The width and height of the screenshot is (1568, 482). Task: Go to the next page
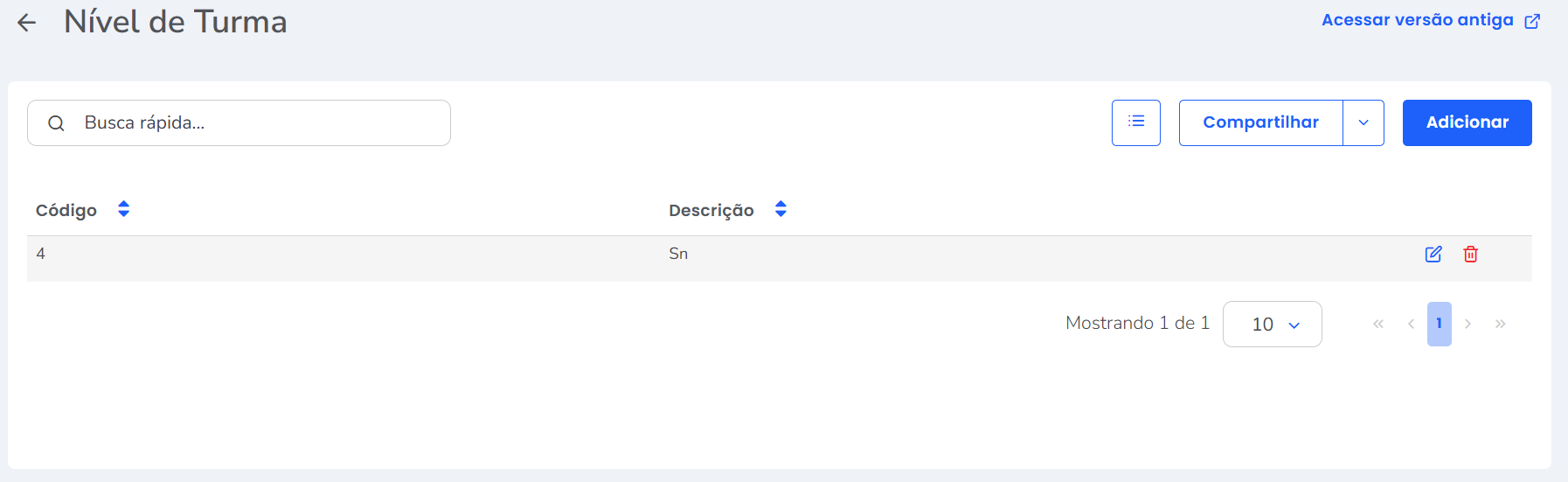(1468, 324)
